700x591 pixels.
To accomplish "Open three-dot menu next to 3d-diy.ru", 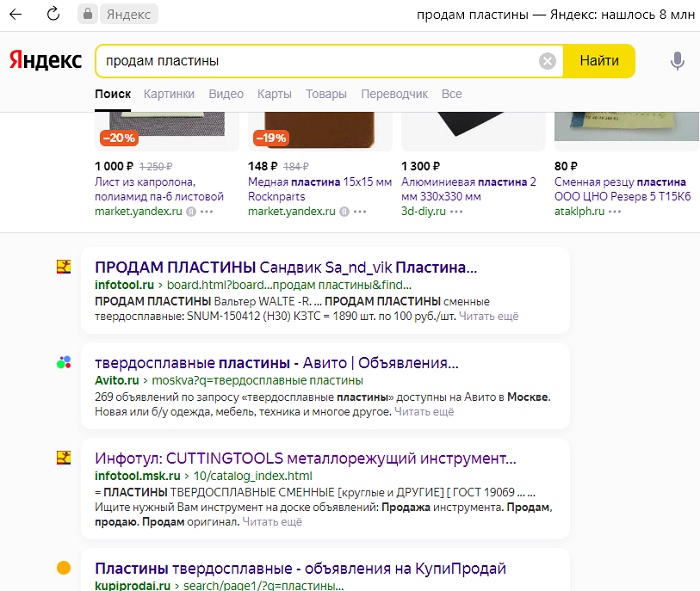I will [x=456, y=212].
